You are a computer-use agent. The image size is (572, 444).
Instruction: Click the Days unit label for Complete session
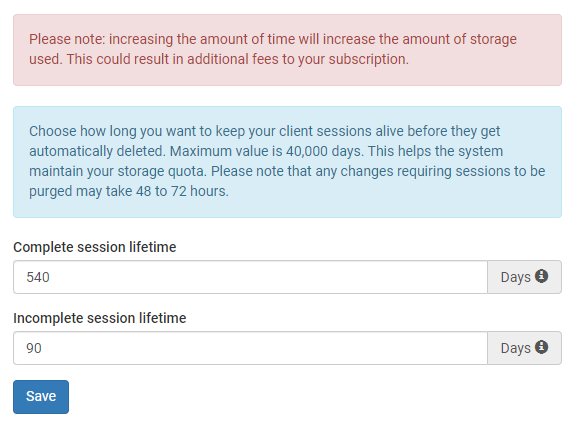point(515,277)
